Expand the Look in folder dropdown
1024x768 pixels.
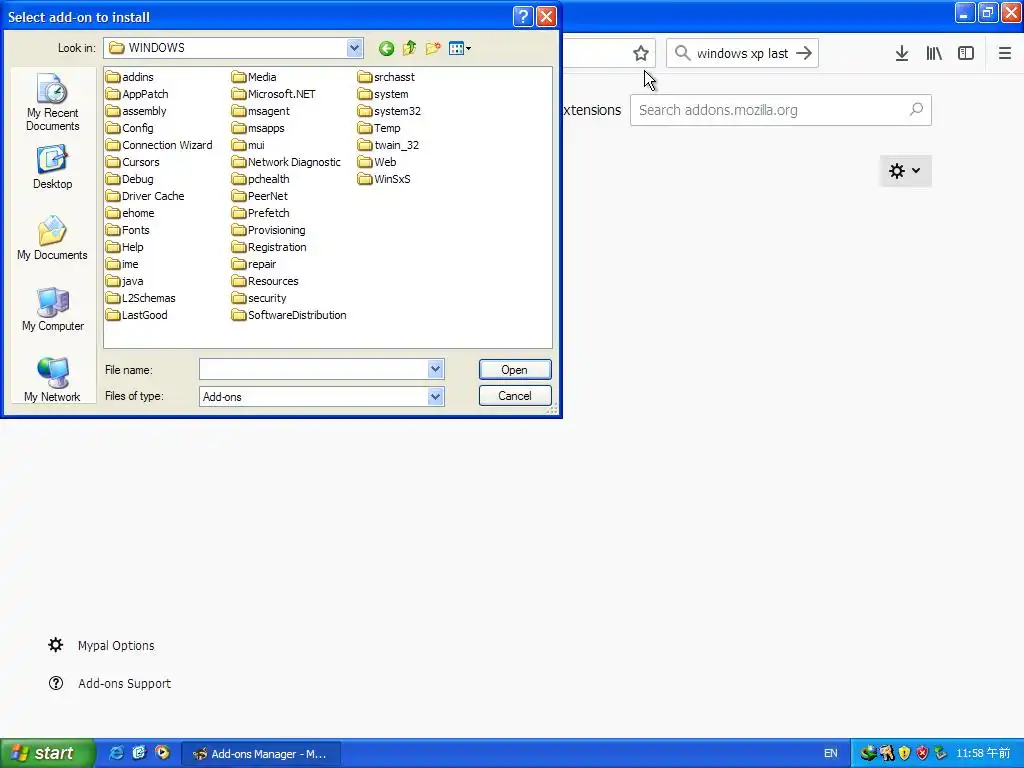coord(354,48)
